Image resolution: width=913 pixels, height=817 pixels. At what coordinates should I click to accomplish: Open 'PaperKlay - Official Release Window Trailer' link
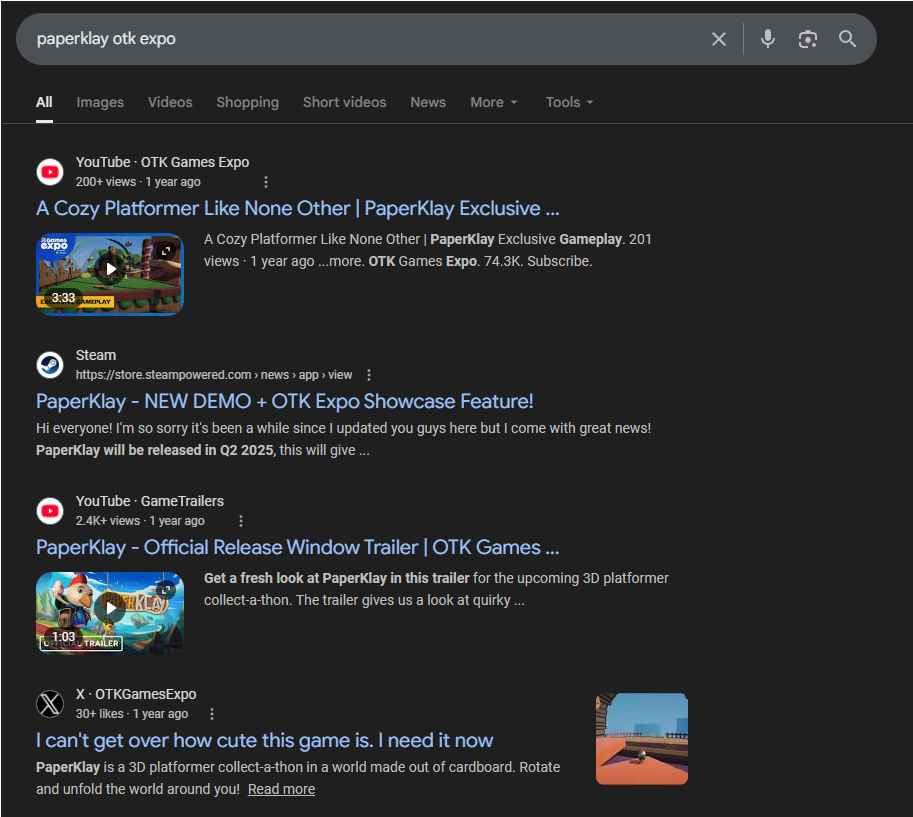(298, 547)
